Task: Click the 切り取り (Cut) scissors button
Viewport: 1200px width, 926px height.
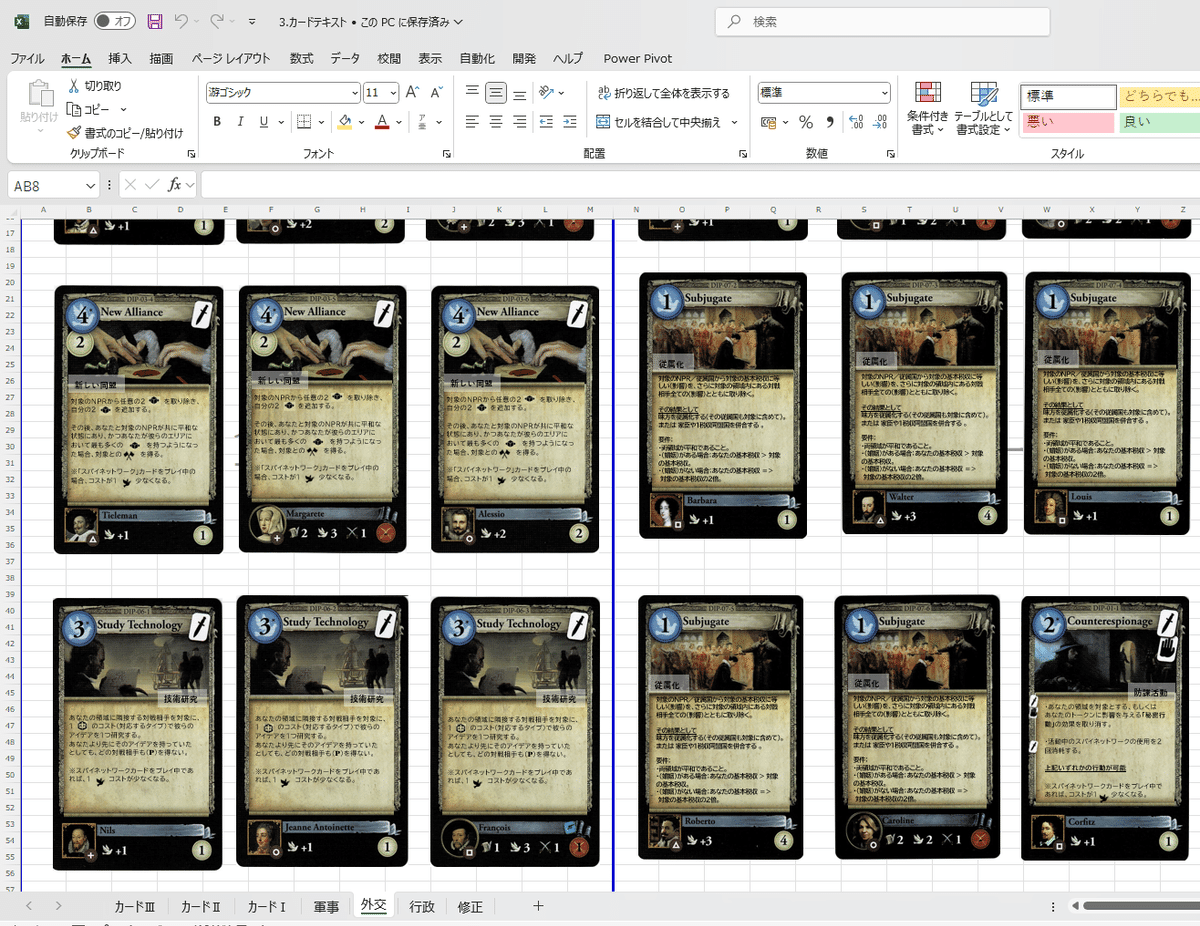Action: tap(94, 86)
